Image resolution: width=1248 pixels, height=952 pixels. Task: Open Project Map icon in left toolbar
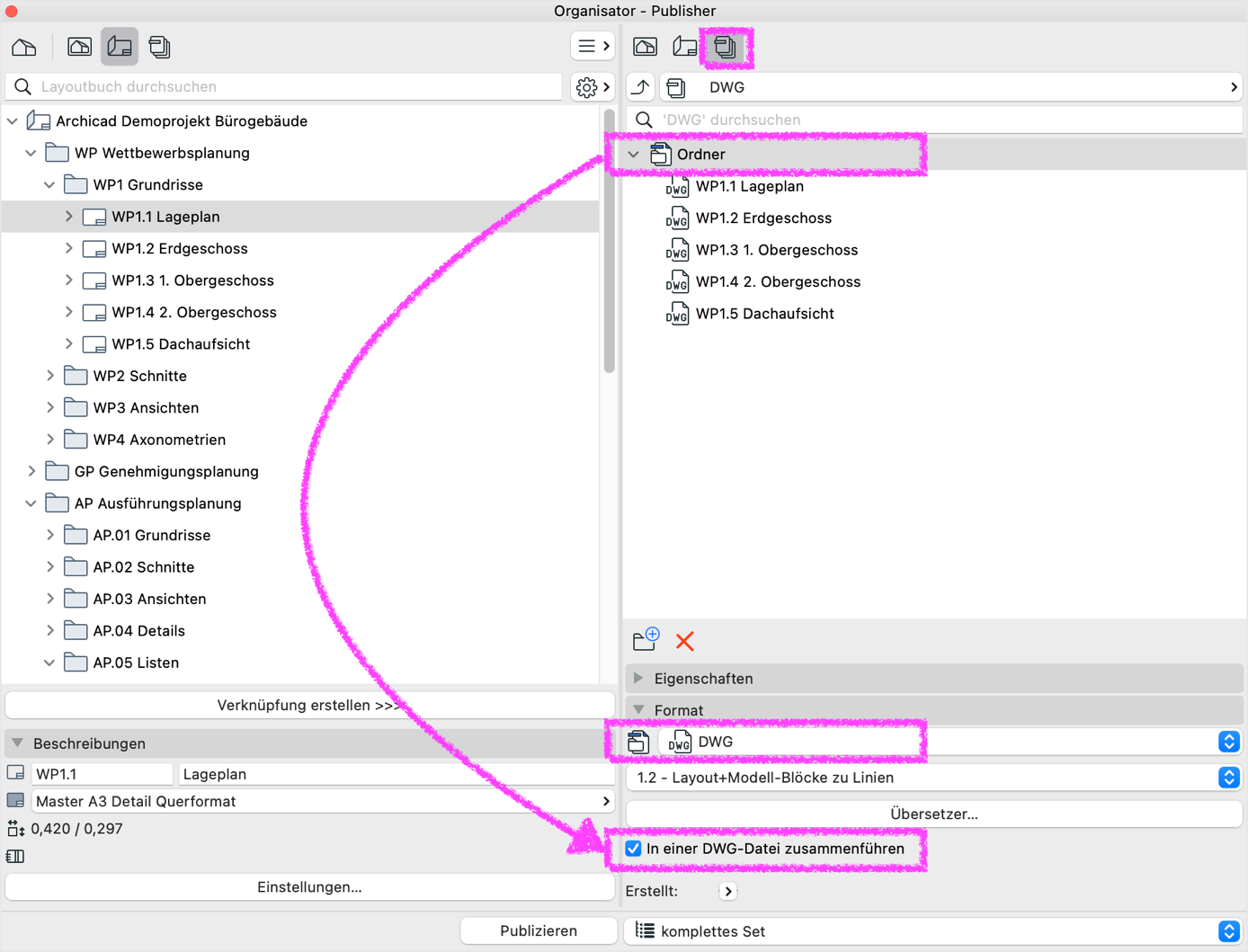point(24,47)
